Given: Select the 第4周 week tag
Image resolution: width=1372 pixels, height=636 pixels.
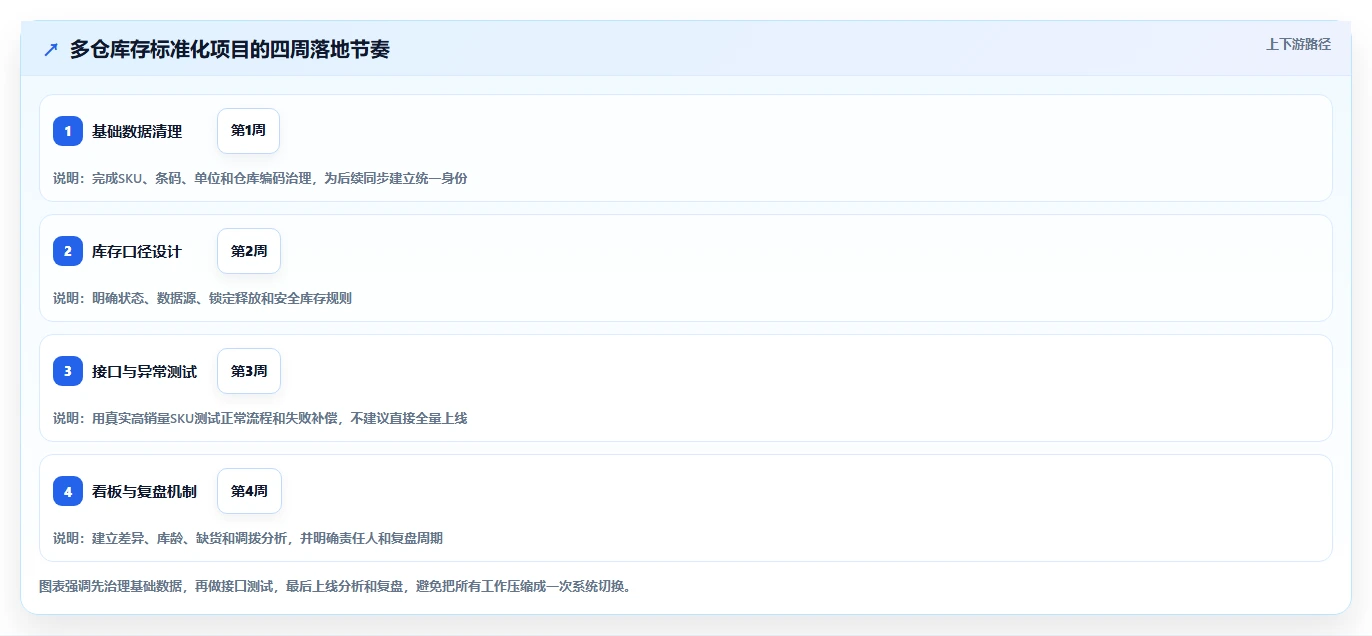Looking at the screenshot, I should tap(249, 491).
